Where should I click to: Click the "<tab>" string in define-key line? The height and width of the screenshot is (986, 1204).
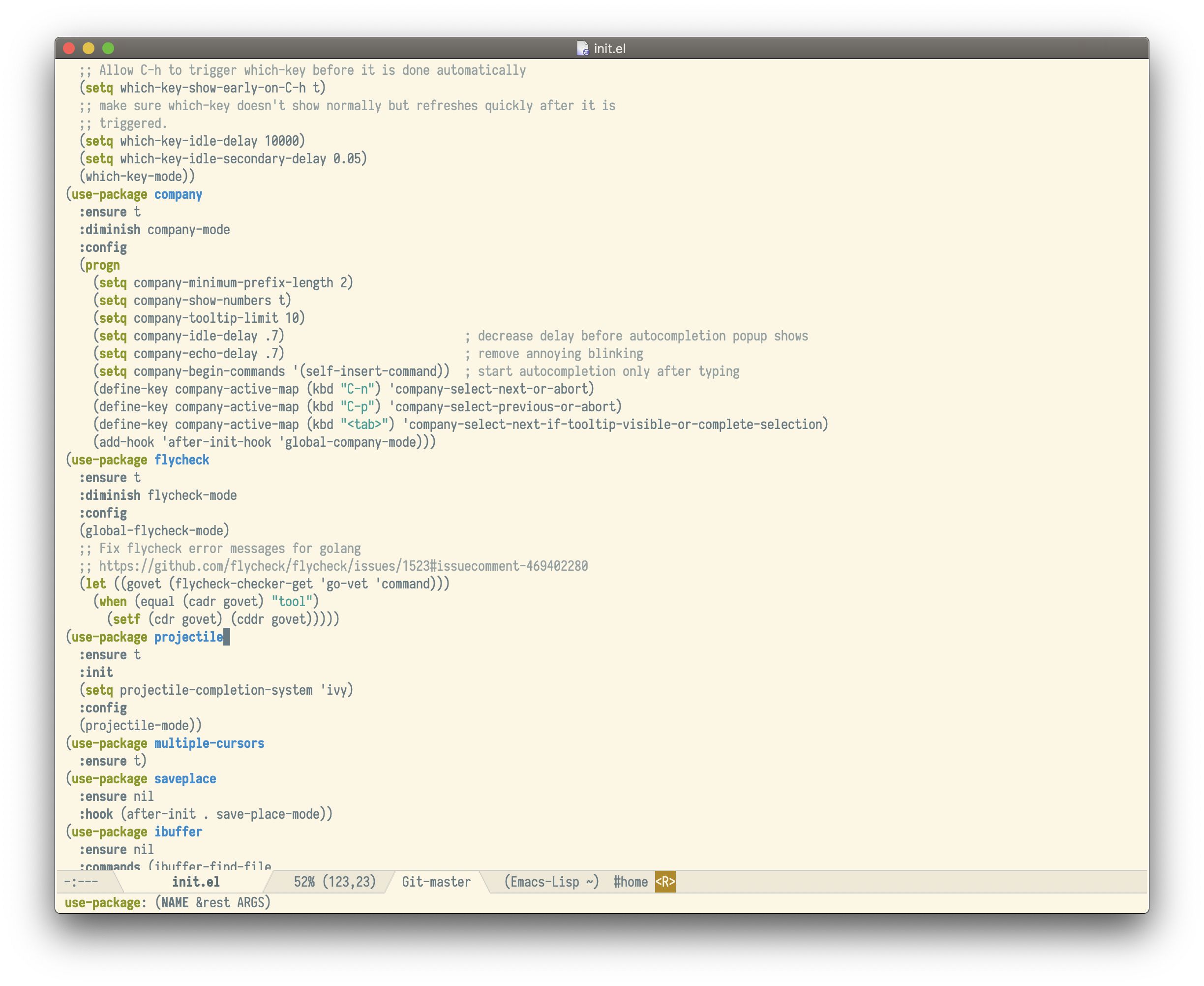click(x=364, y=424)
